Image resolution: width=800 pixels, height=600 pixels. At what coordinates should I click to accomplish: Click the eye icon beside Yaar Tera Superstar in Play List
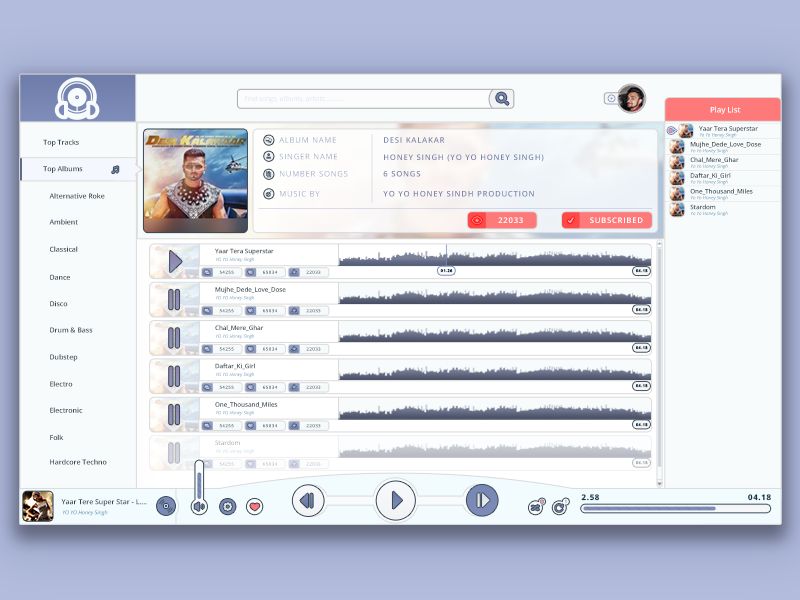672,130
